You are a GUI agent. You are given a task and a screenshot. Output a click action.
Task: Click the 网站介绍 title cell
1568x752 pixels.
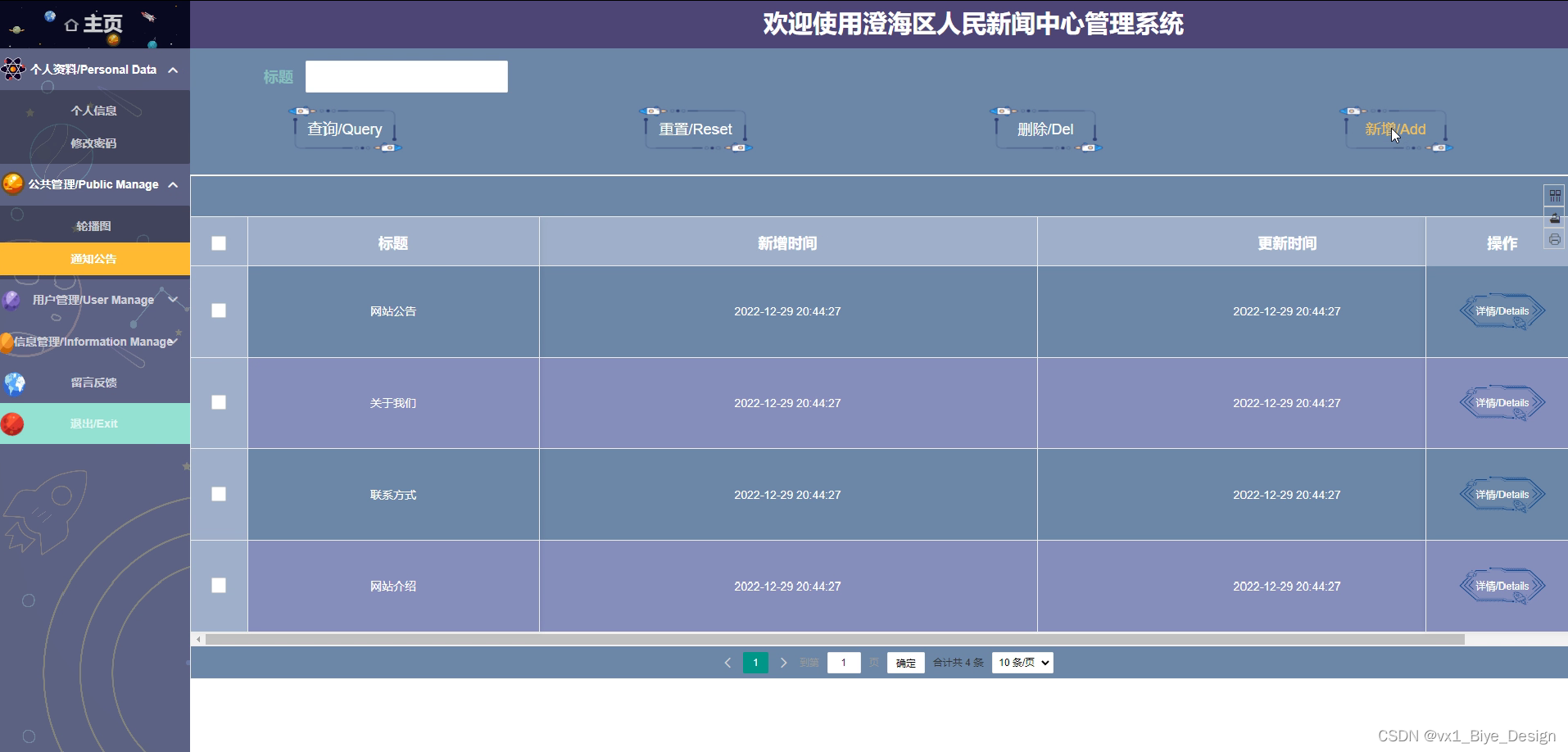pos(393,587)
